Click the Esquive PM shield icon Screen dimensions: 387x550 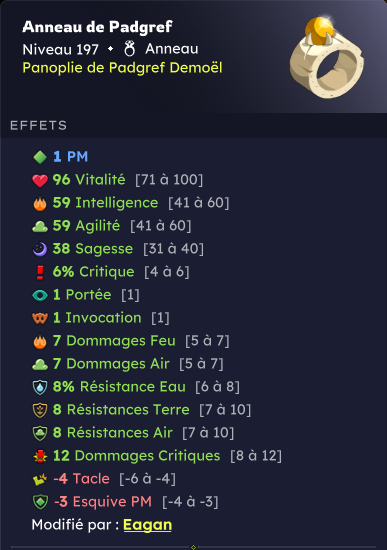click(40, 502)
